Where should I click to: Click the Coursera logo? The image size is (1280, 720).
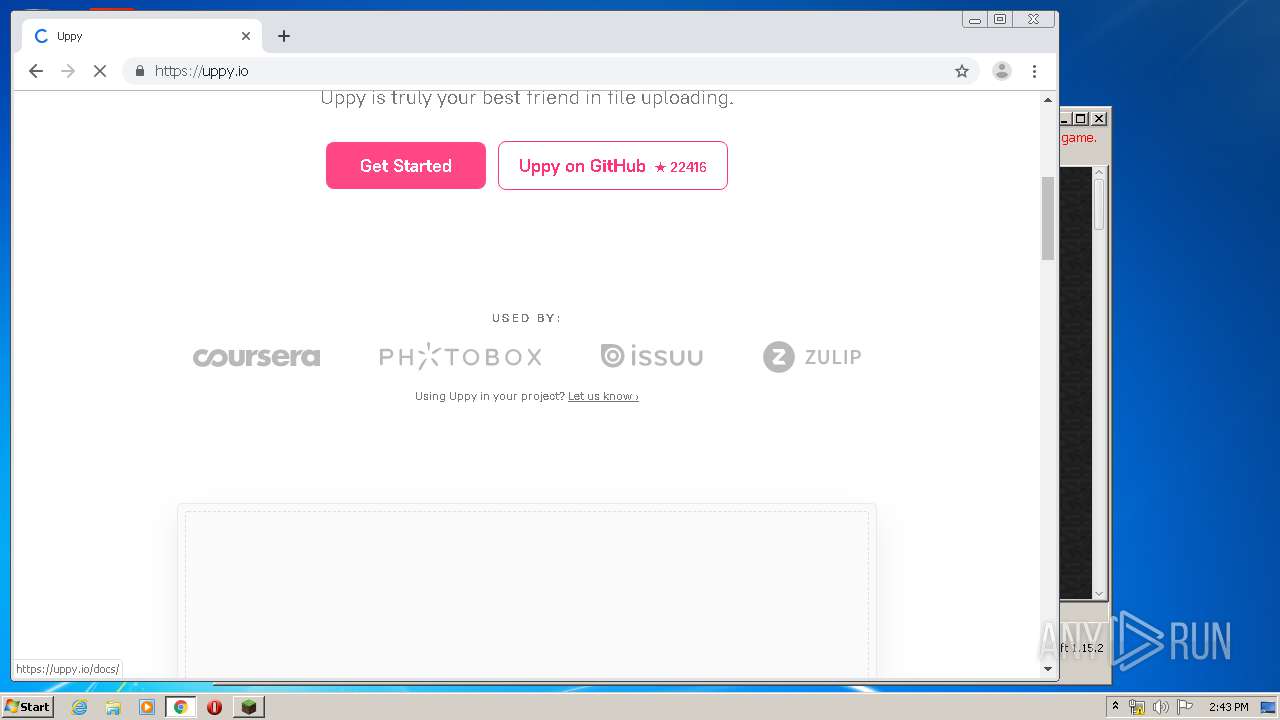click(257, 357)
